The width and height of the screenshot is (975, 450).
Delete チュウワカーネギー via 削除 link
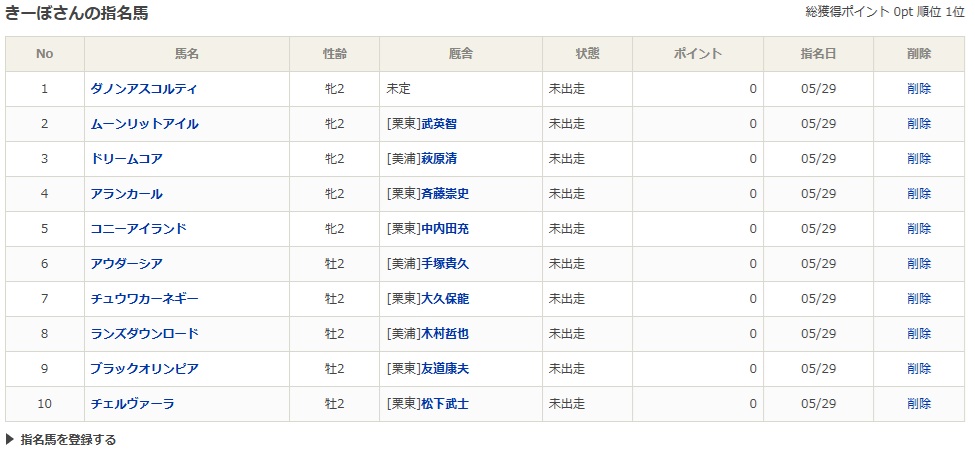click(x=919, y=299)
